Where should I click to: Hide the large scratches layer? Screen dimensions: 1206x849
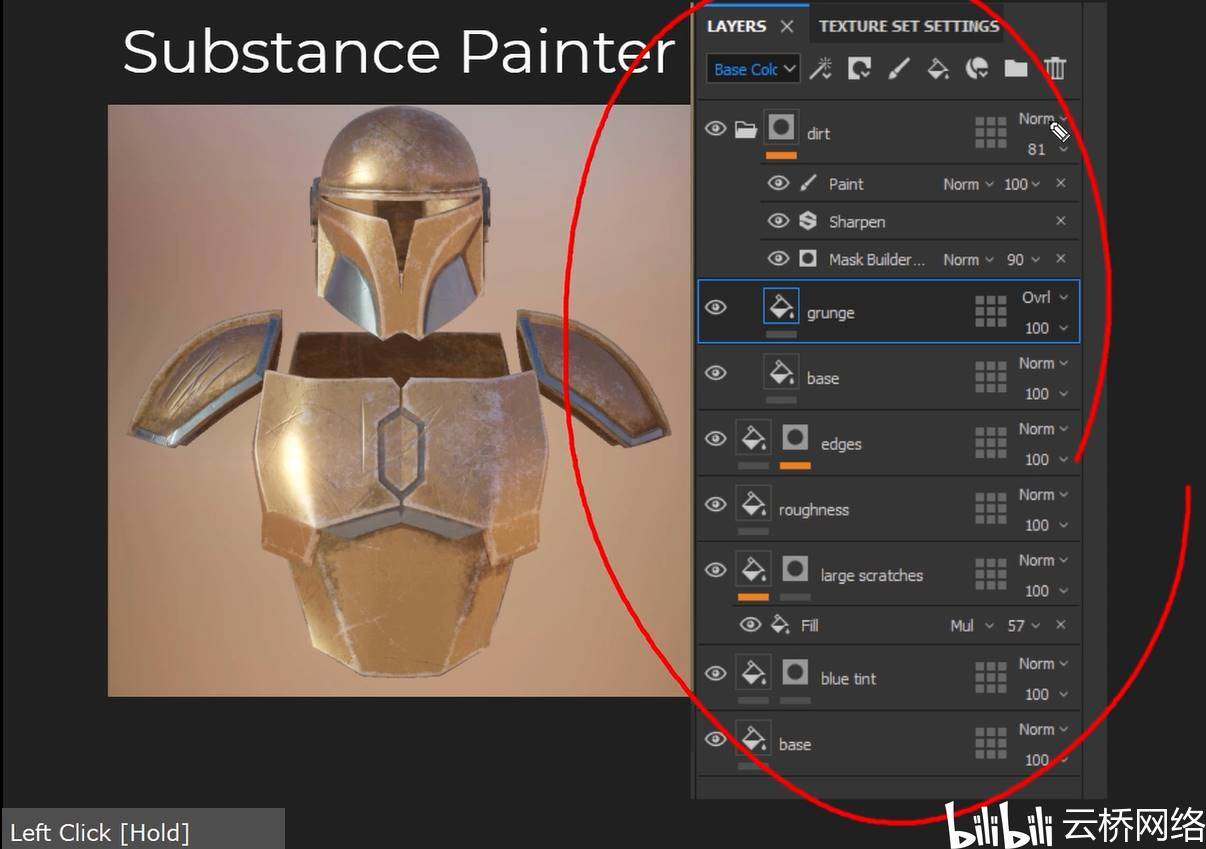point(715,570)
